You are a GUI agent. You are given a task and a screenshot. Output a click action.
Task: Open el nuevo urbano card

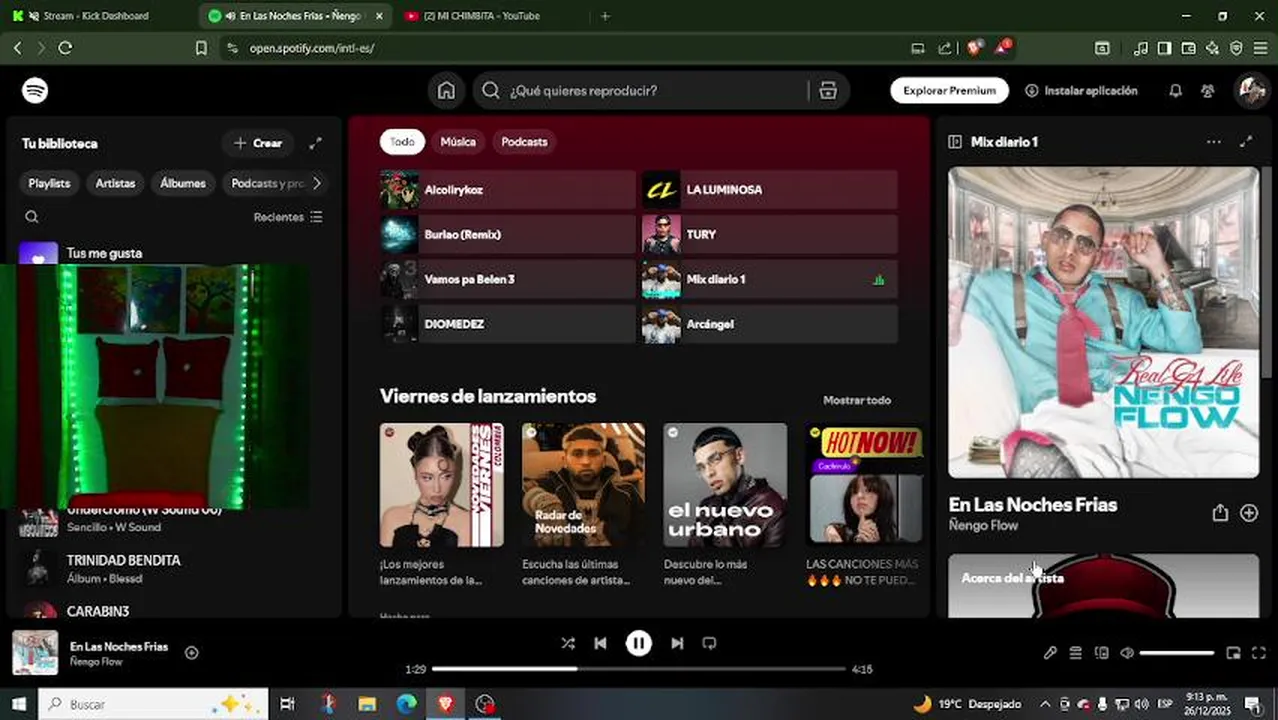(725, 504)
